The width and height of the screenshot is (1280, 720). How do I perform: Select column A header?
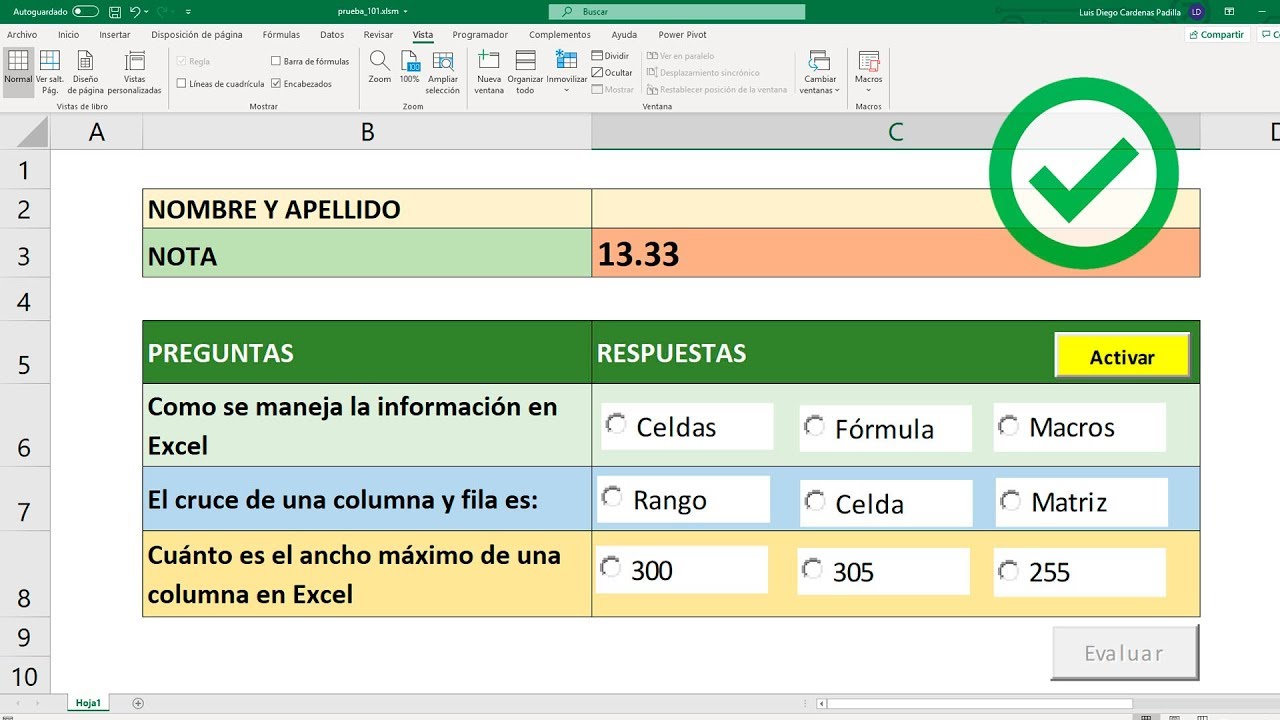coord(96,132)
